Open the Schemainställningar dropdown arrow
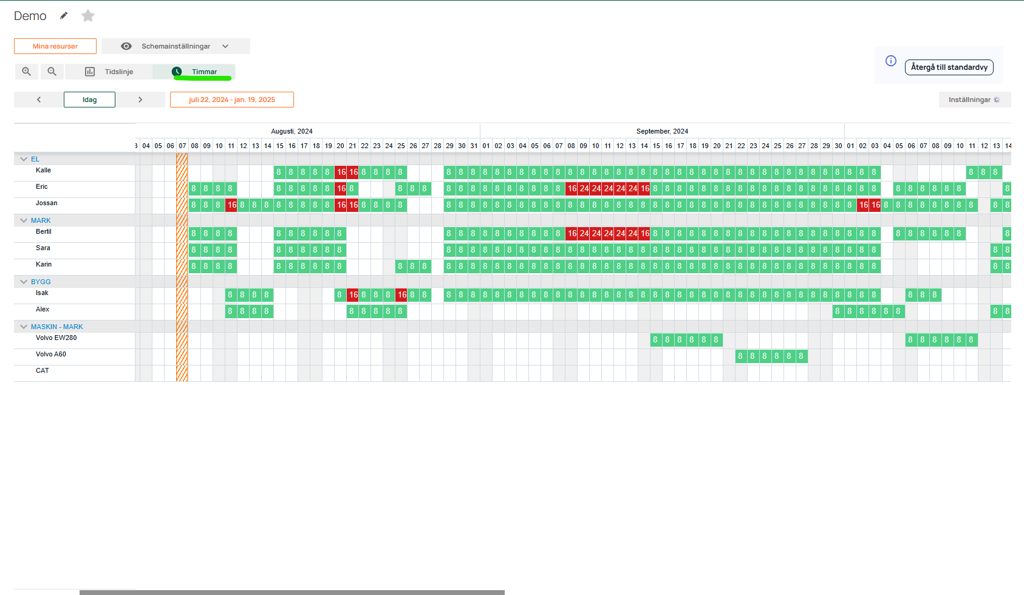This screenshot has width=1024, height=595. pos(225,46)
